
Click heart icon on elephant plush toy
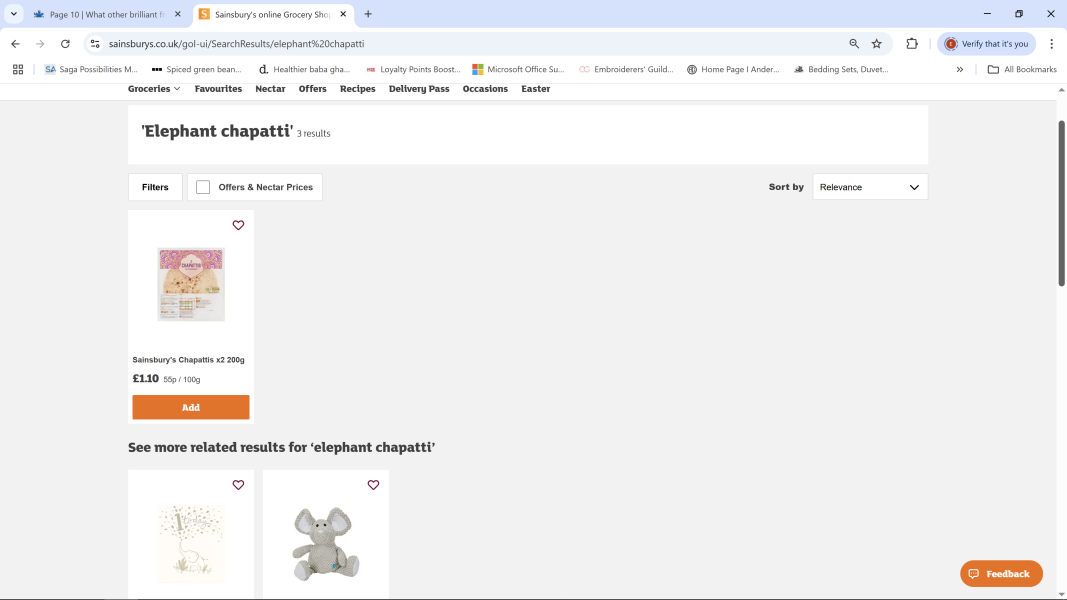tap(373, 485)
